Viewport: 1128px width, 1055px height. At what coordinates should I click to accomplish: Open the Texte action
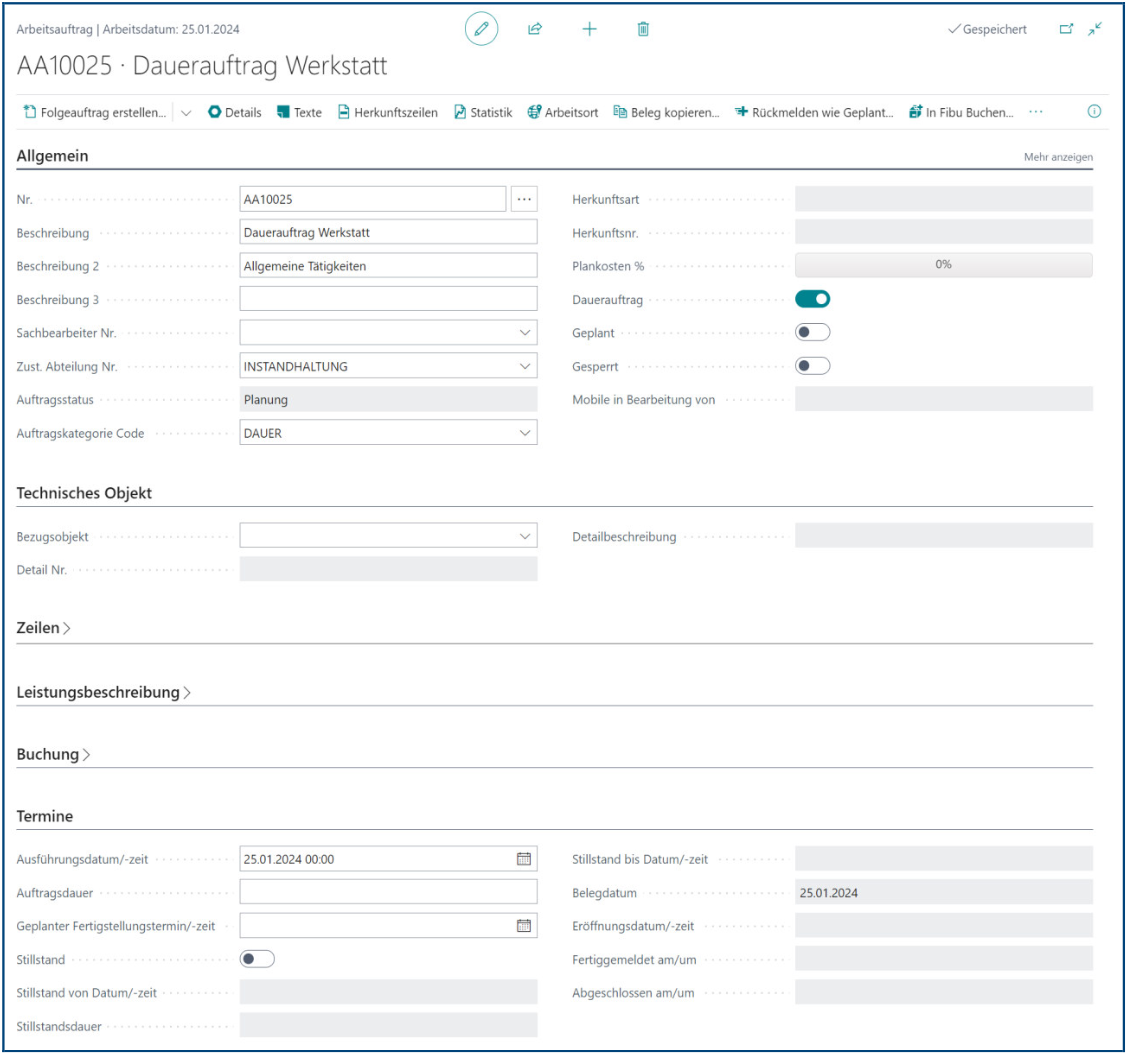click(299, 112)
